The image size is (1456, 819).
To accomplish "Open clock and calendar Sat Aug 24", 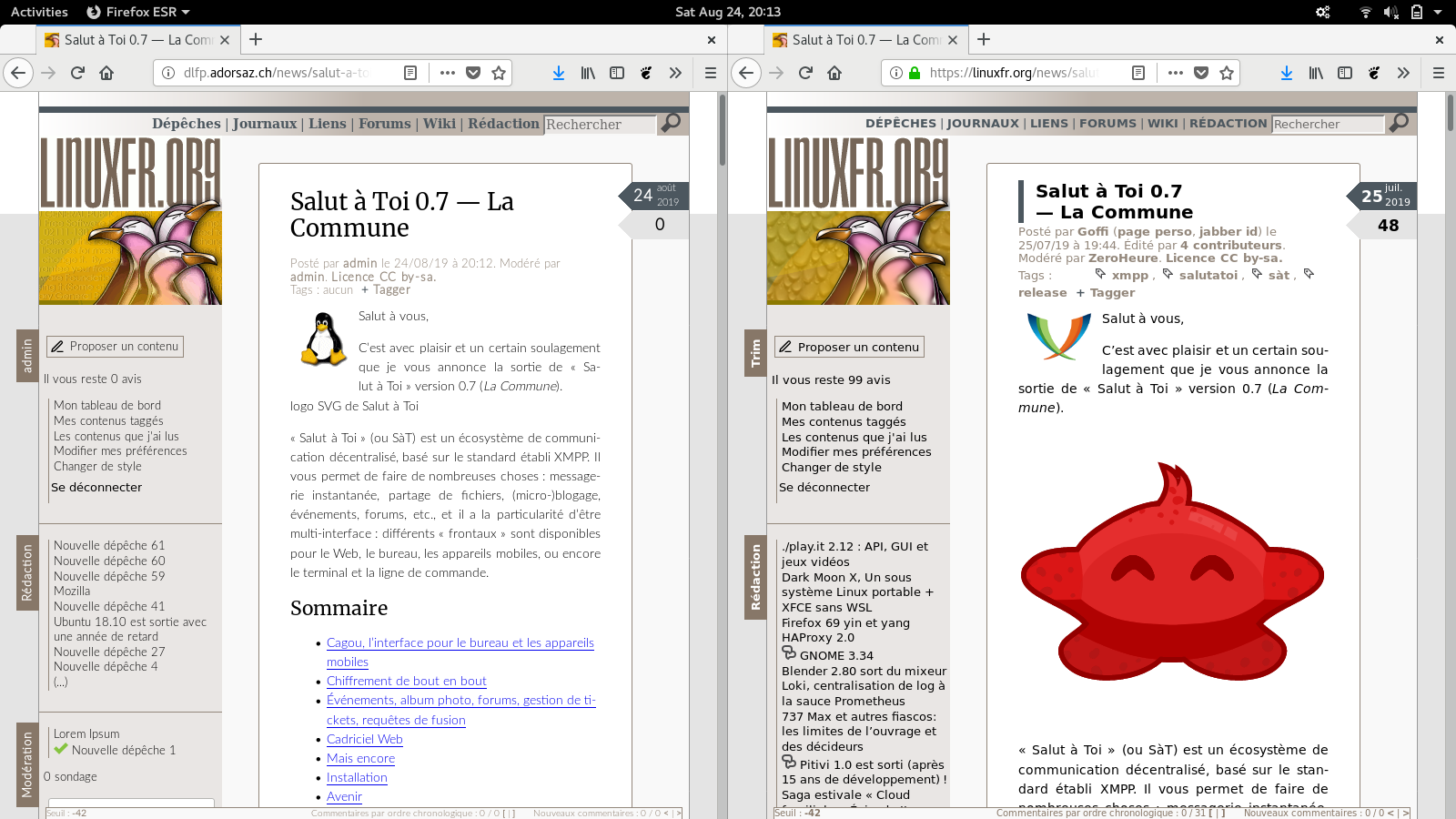I will 728,12.
